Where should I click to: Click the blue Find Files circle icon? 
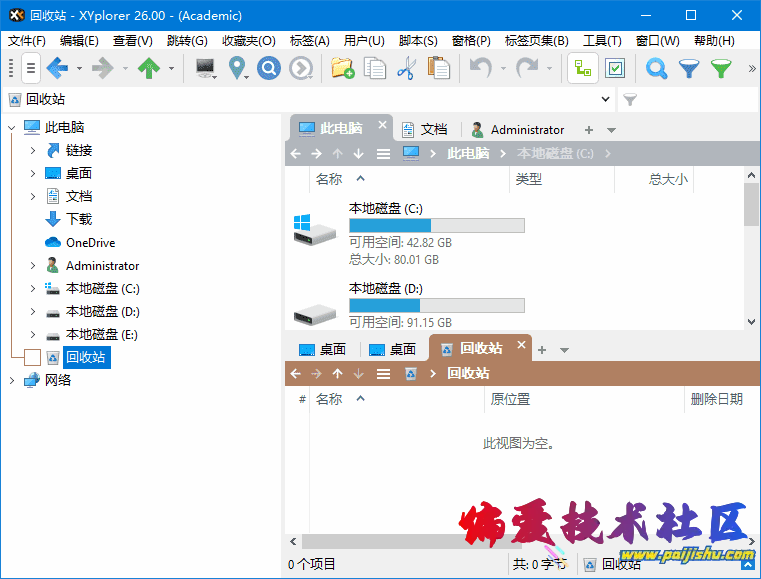pos(269,68)
